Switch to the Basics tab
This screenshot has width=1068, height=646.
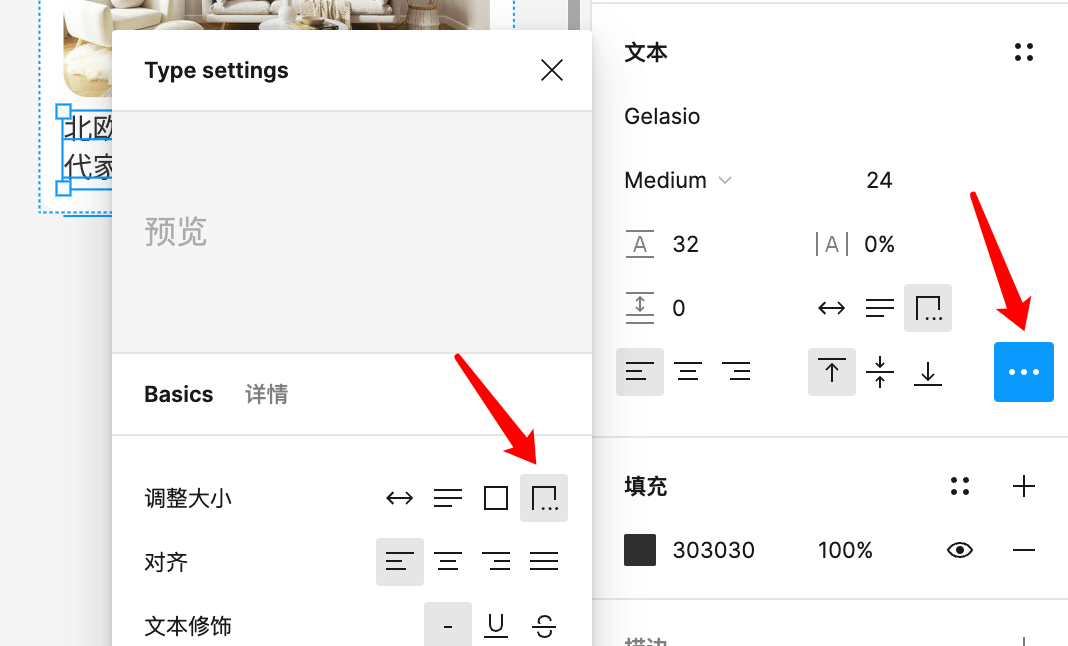click(179, 394)
